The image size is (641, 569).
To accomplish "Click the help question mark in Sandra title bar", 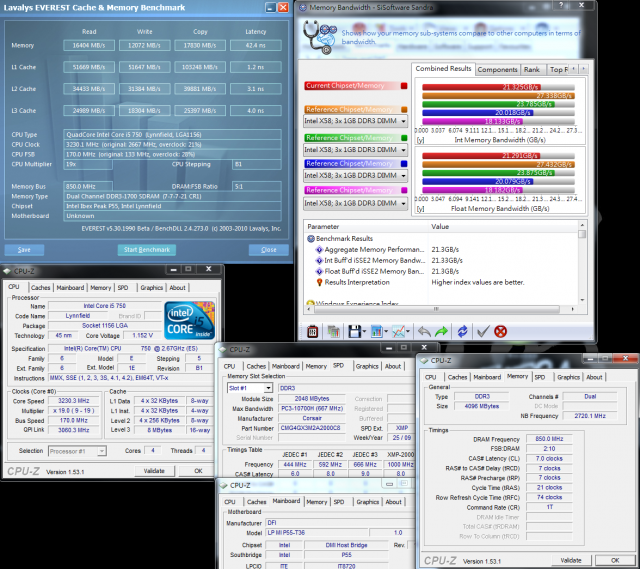I will pos(560,5).
